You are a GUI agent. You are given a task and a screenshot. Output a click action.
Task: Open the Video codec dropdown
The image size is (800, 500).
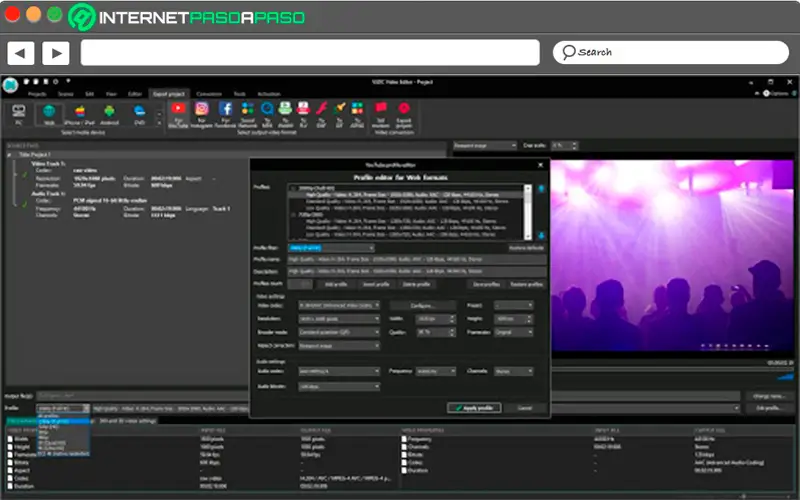(339, 305)
